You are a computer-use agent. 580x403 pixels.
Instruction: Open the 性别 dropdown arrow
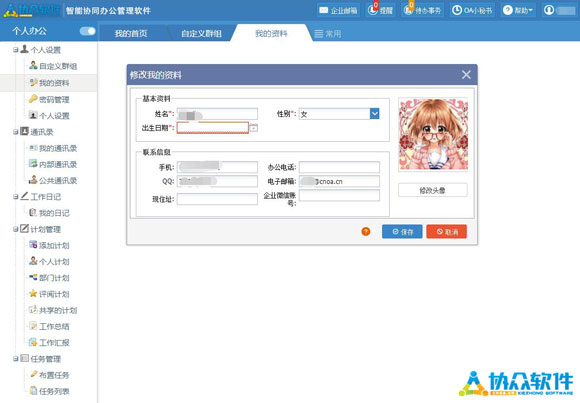(x=374, y=114)
